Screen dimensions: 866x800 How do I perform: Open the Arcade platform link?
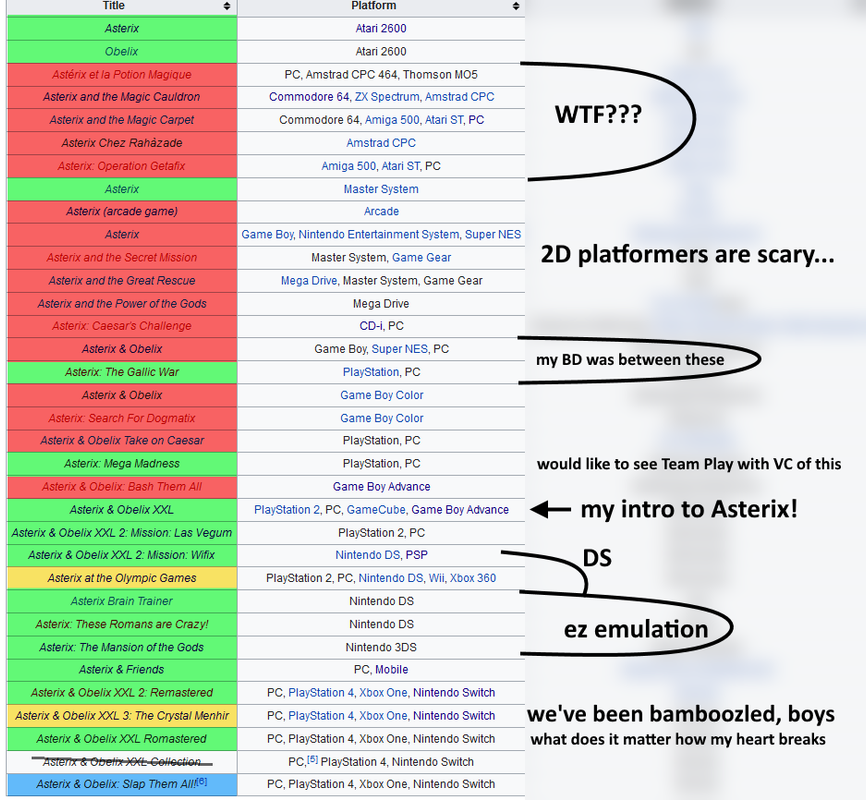tap(381, 211)
